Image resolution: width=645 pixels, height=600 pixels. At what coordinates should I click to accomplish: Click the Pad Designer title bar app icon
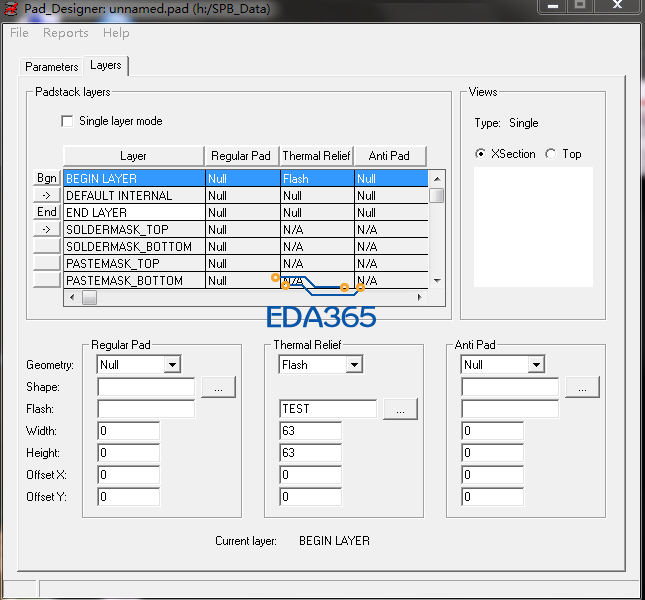(x=11, y=8)
